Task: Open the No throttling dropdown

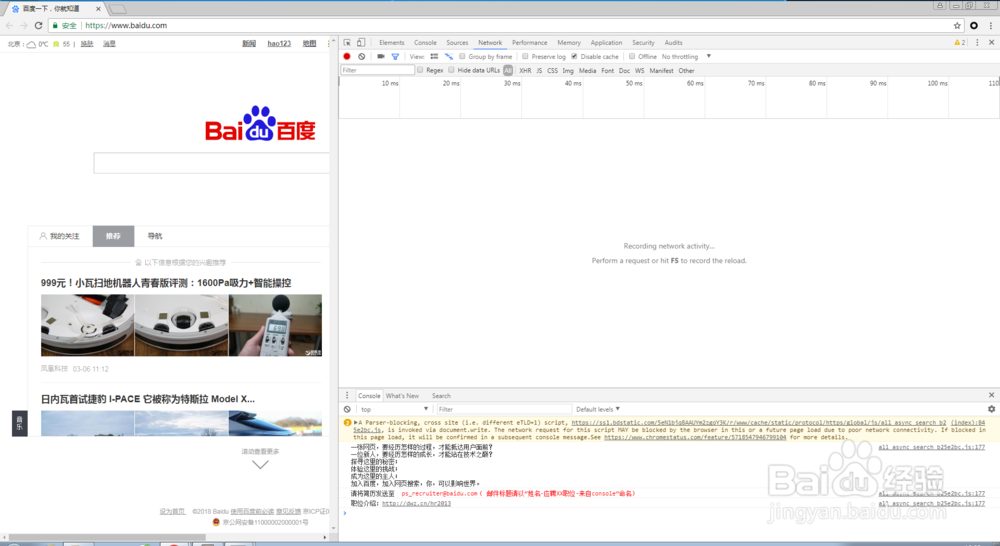Action: click(x=686, y=57)
